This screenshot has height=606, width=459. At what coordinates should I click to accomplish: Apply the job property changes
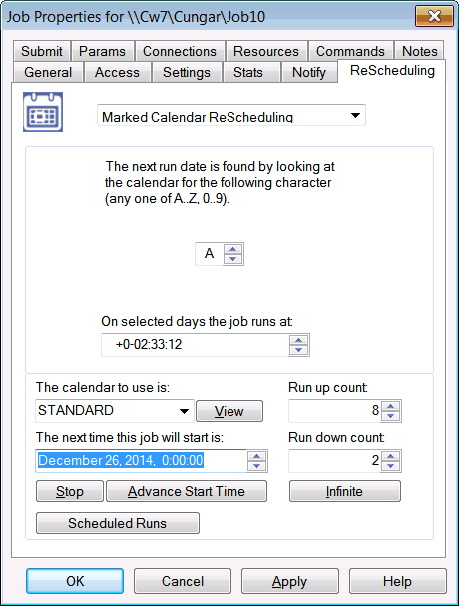(x=290, y=581)
